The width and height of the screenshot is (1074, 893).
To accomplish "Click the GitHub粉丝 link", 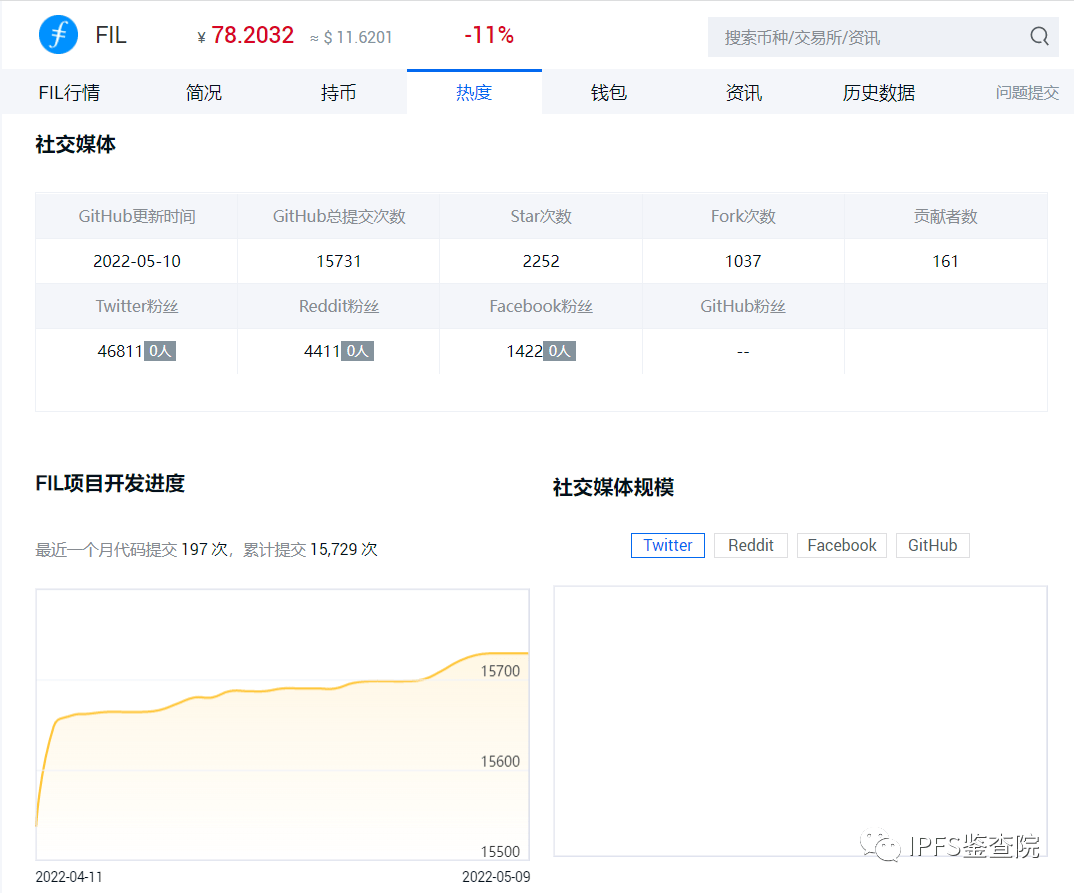I will [x=743, y=306].
